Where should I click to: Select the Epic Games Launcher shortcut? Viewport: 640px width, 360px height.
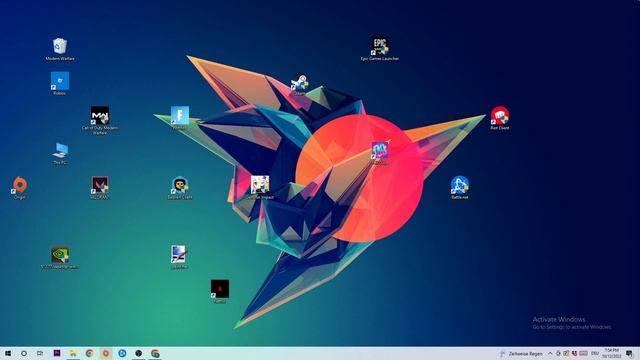click(x=380, y=49)
